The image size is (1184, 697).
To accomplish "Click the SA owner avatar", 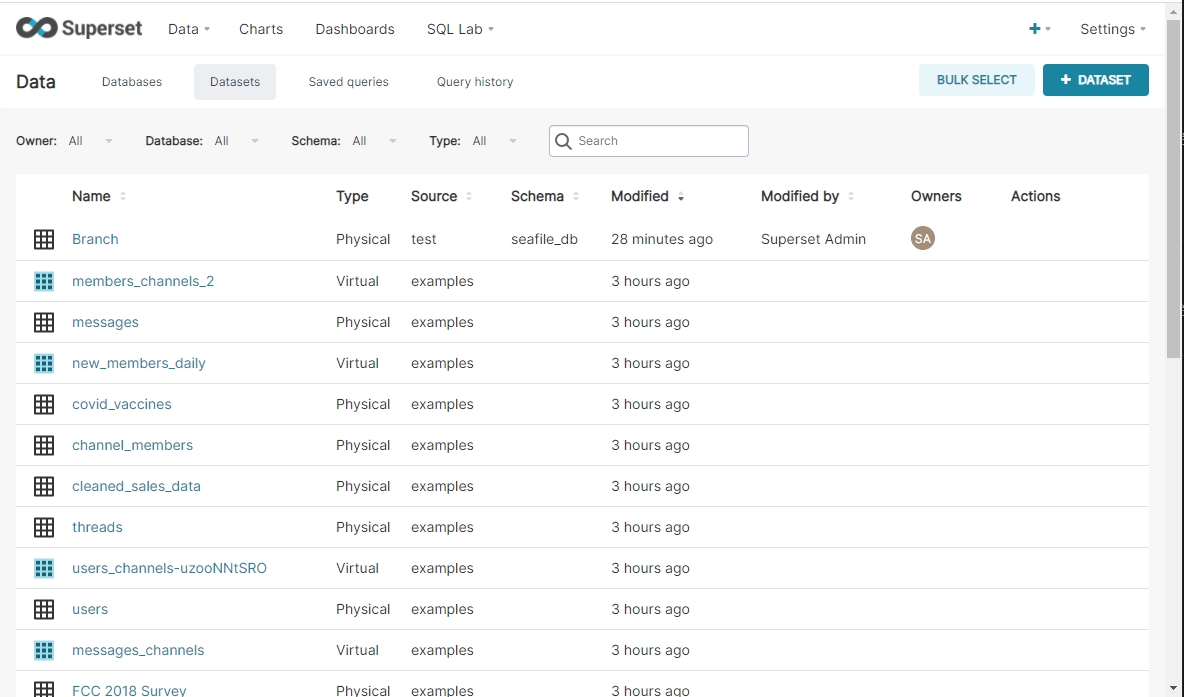I will 923,239.
